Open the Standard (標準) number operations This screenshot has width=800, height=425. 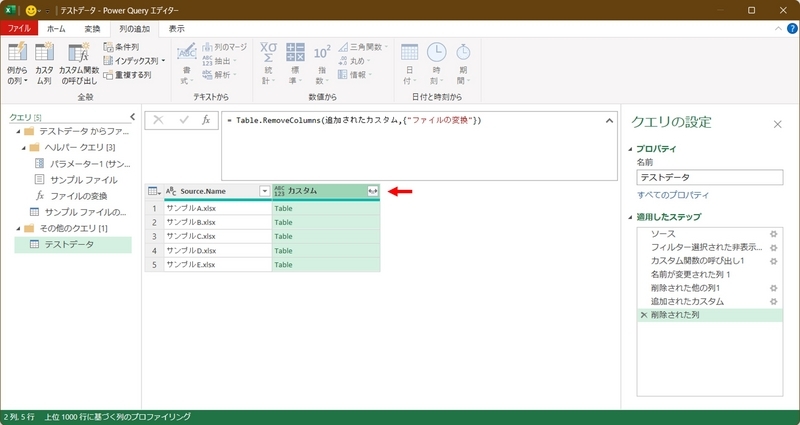[x=295, y=64]
